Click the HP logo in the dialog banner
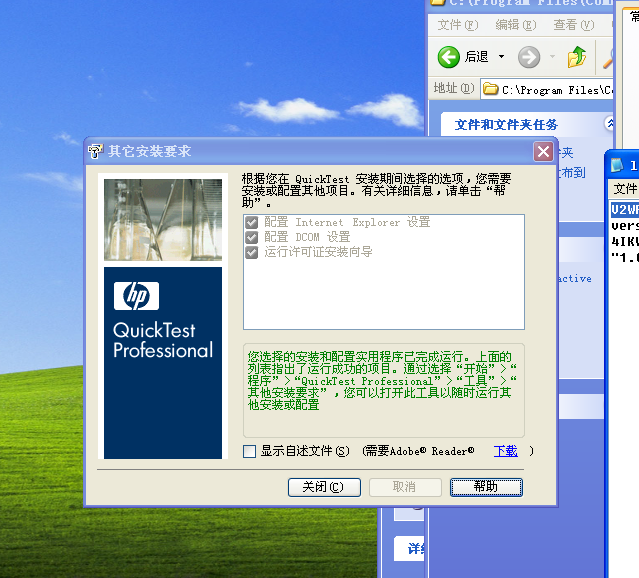Screen dimensions: 639x578 [137, 296]
